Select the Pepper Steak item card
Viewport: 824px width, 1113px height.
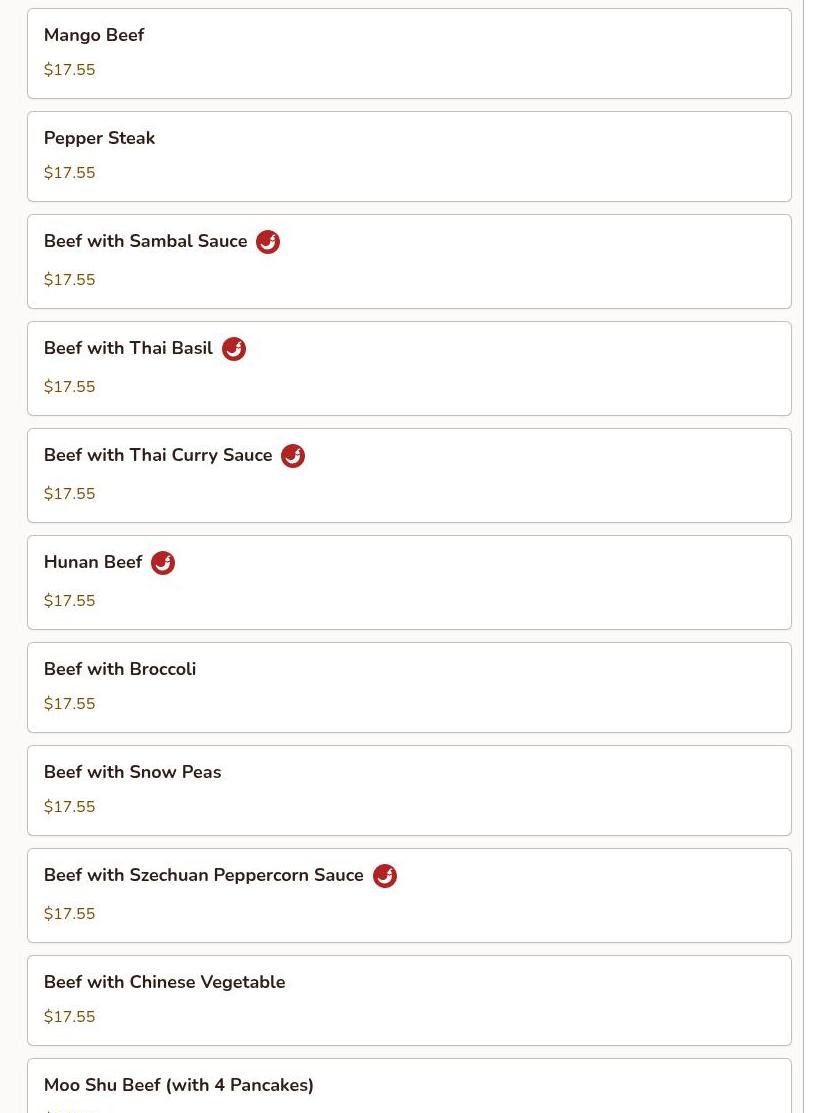[x=410, y=157]
